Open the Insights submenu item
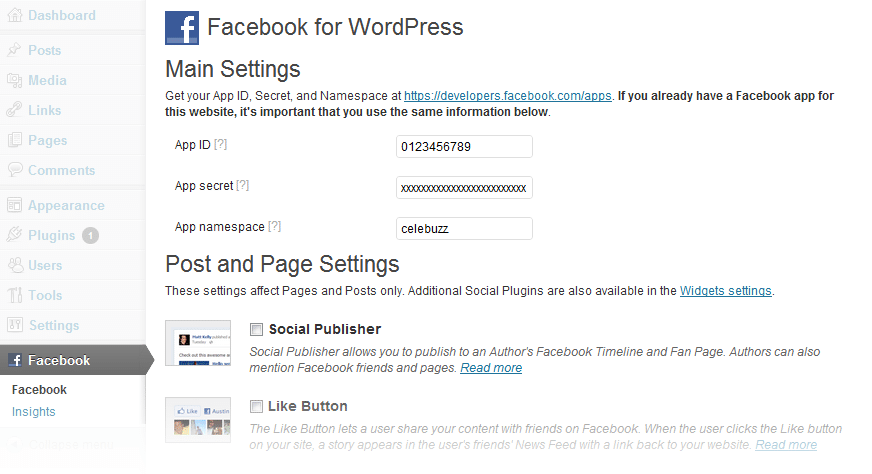The width and height of the screenshot is (872, 474). click(34, 412)
